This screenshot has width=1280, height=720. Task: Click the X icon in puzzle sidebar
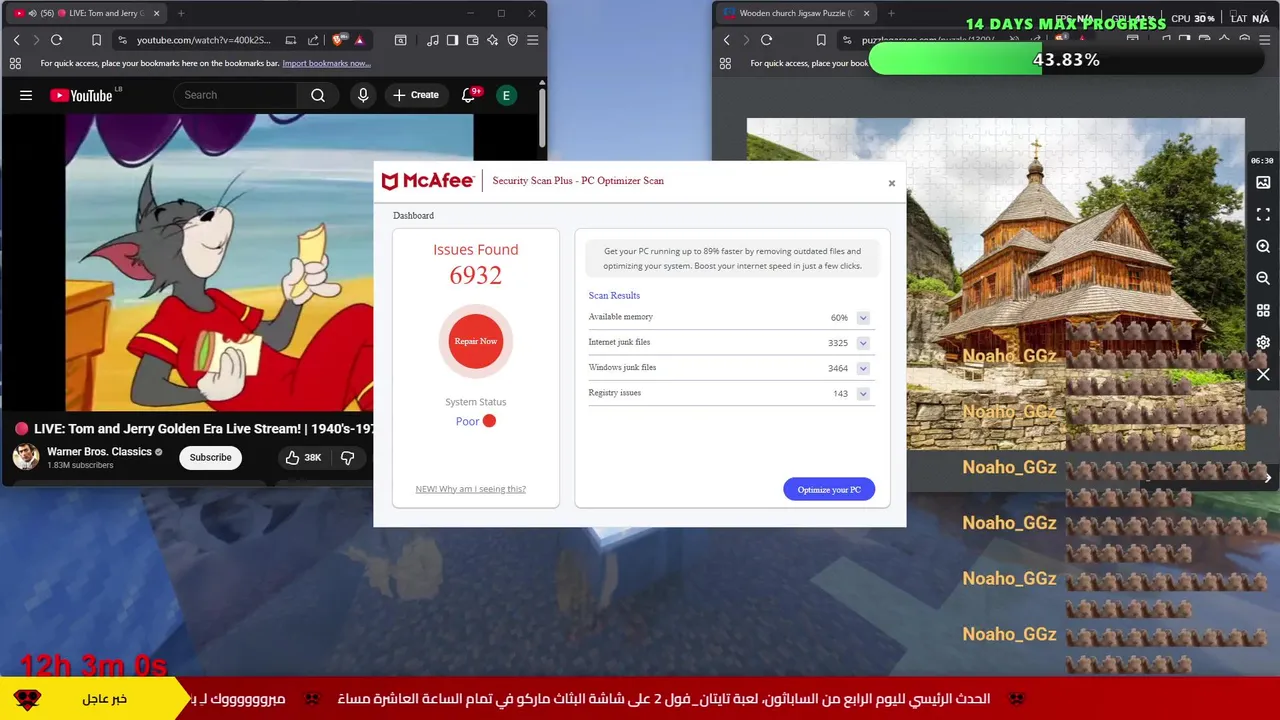[x=1263, y=375]
